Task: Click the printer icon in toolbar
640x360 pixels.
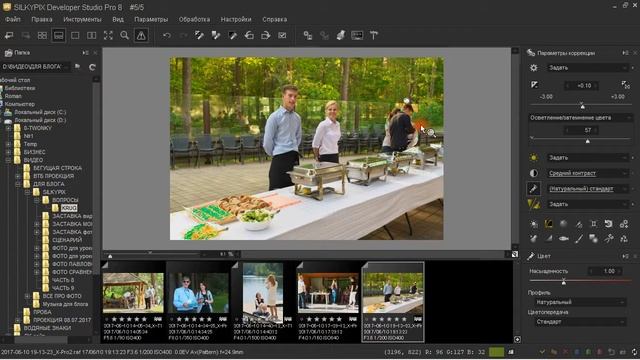Action: 340,36
